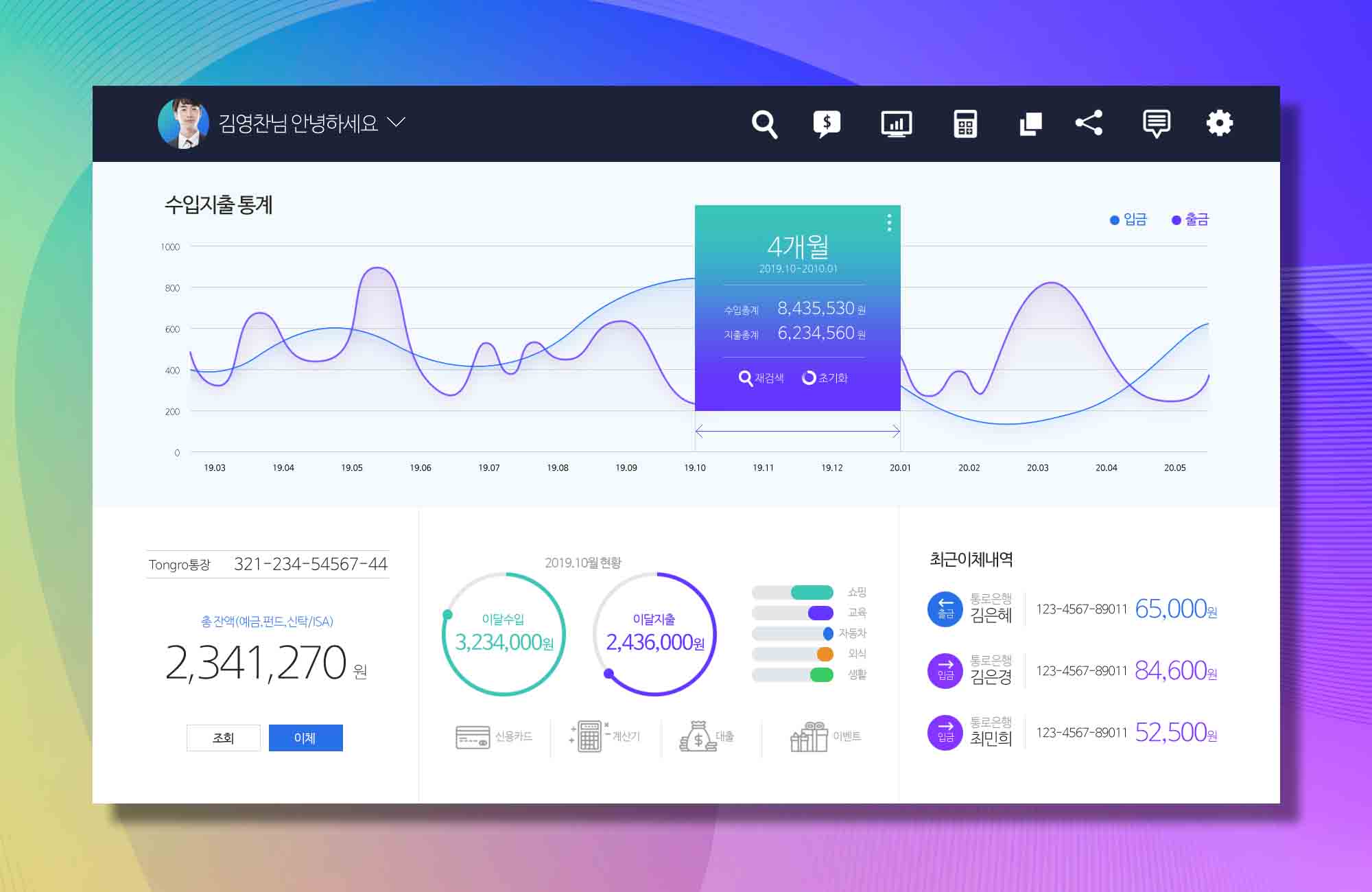This screenshot has height=892, width=1372.
Task: Click the 20.01 axis label
Action: 900,468
